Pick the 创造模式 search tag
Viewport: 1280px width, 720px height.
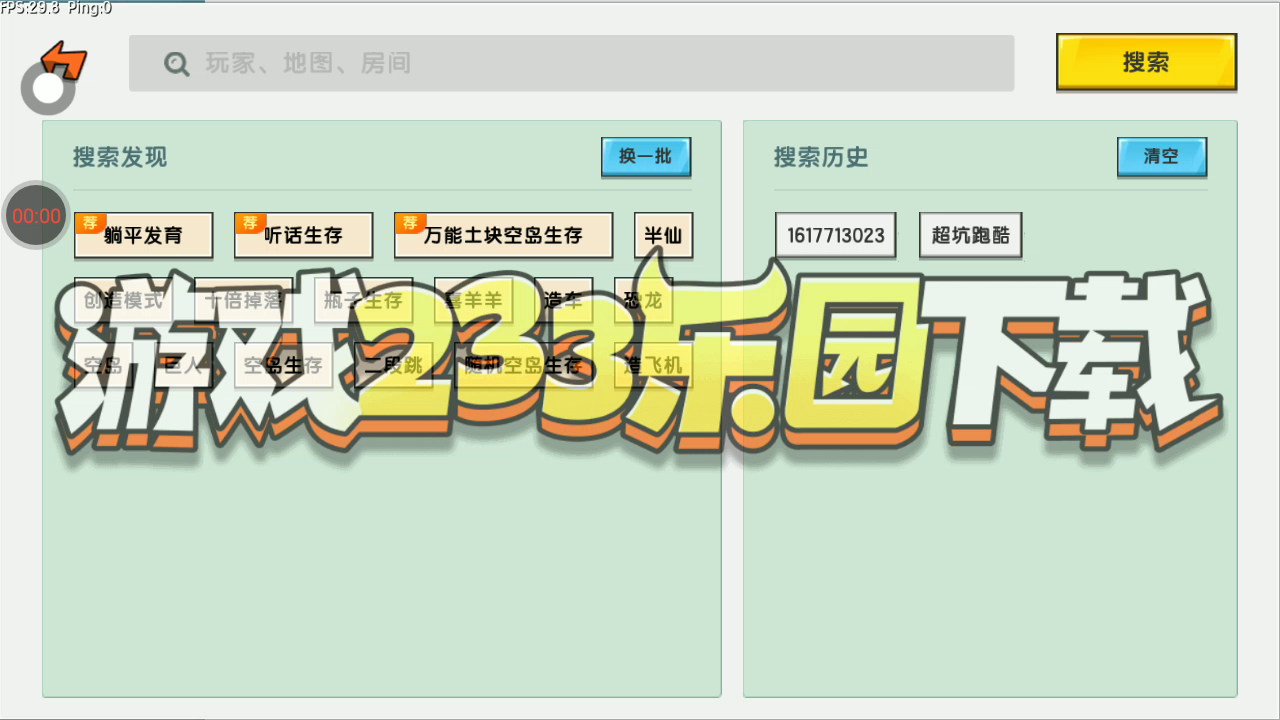click(123, 300)
